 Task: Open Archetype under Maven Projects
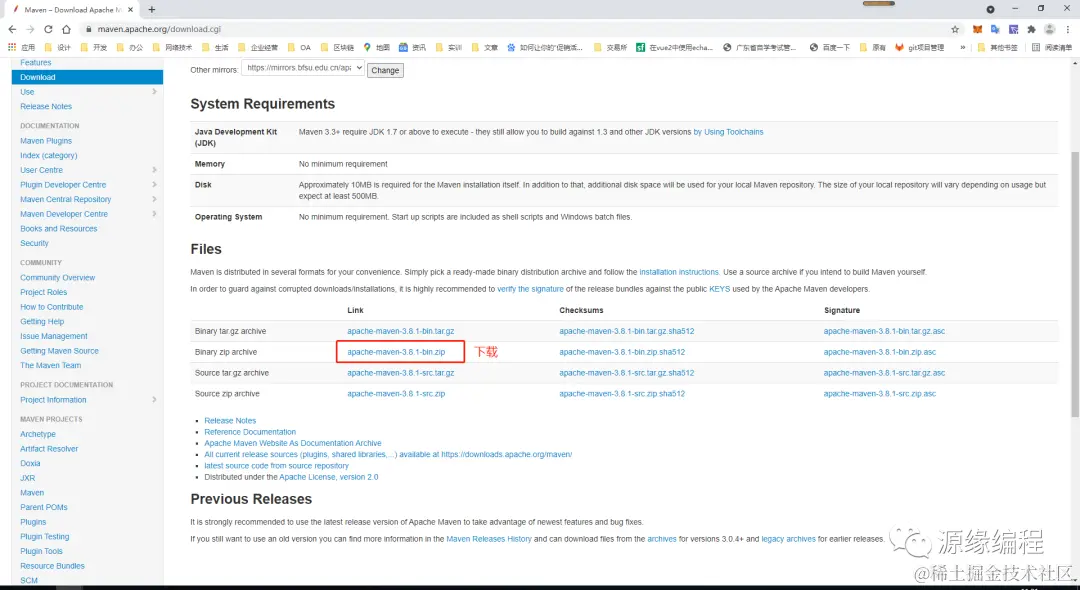(x=38, y=434)
